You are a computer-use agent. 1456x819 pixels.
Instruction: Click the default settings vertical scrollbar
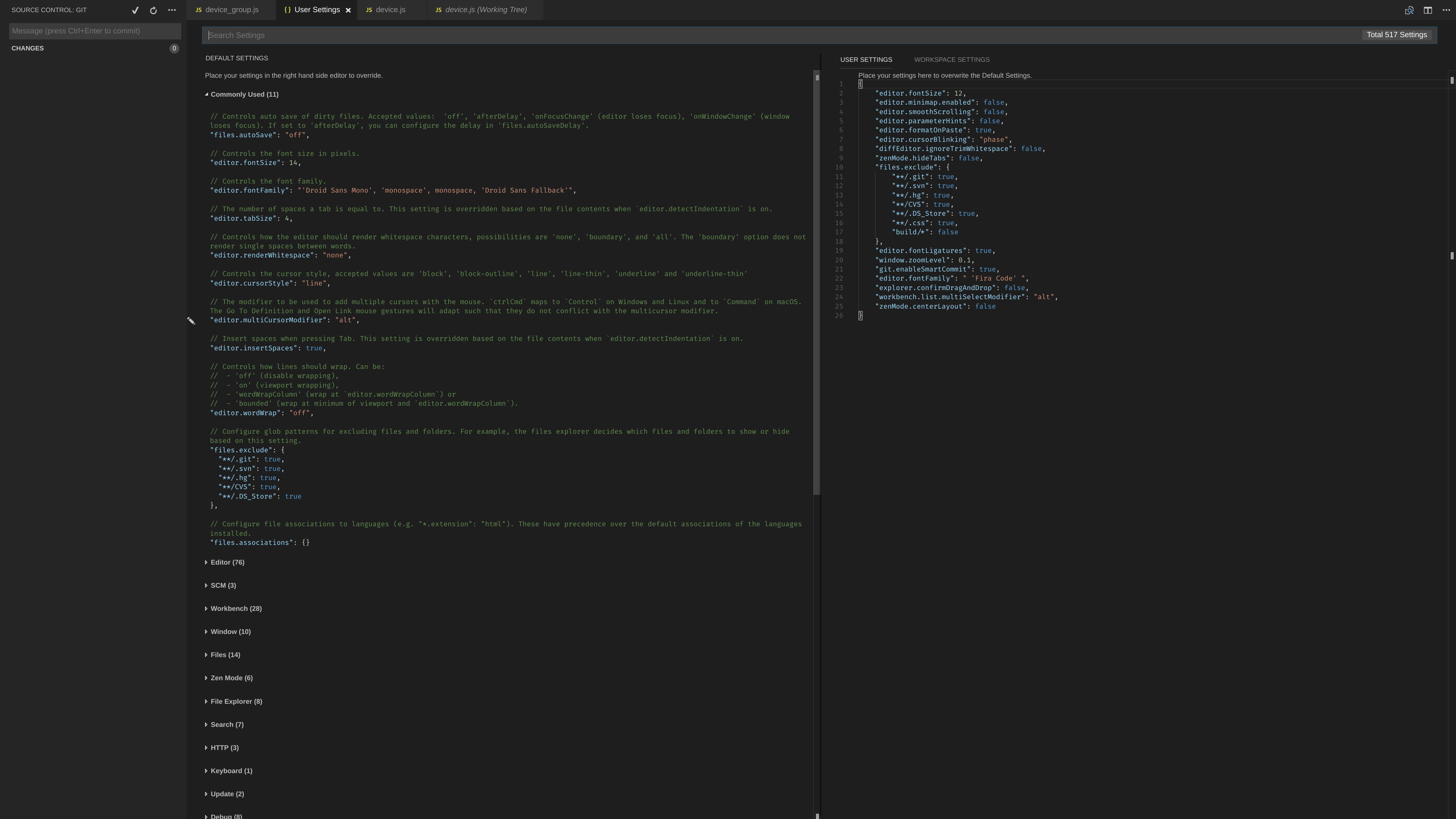[816, 282]
